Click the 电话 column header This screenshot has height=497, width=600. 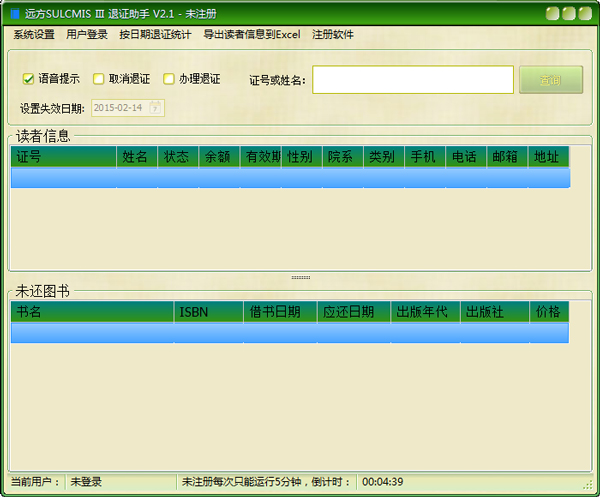point(466,157)
